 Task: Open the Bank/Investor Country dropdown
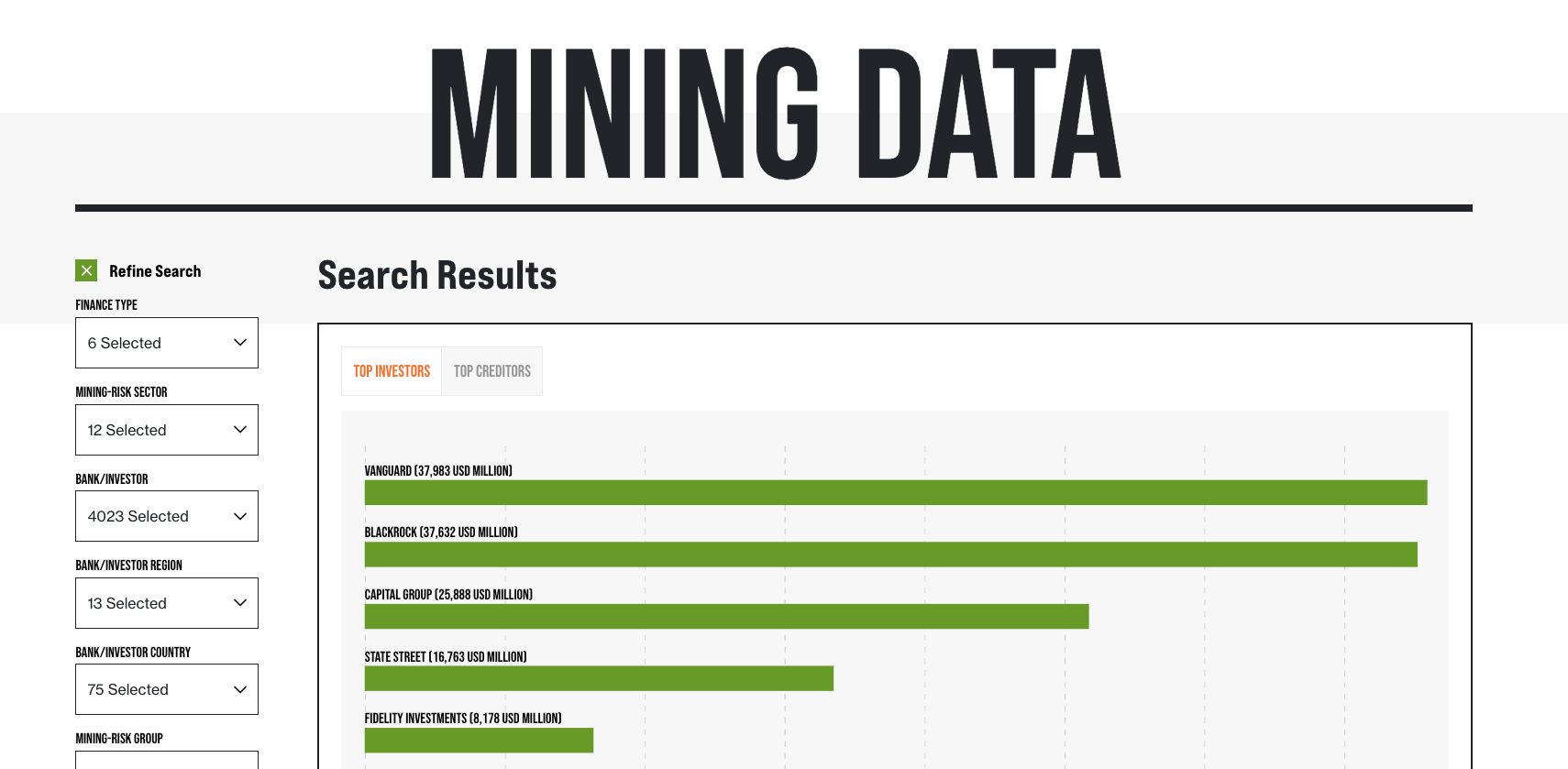coord(166,689)
